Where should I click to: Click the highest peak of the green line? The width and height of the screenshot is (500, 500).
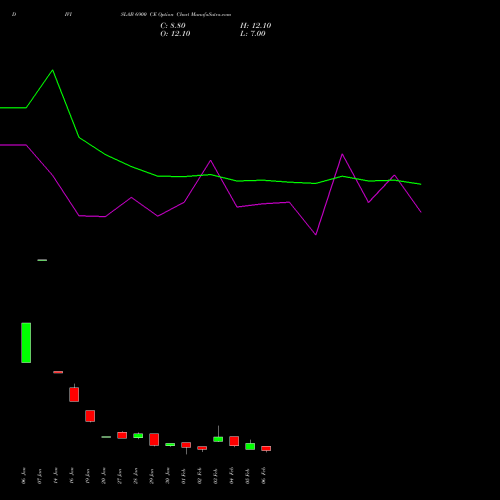pyautogui.click(x=53, y=70)
